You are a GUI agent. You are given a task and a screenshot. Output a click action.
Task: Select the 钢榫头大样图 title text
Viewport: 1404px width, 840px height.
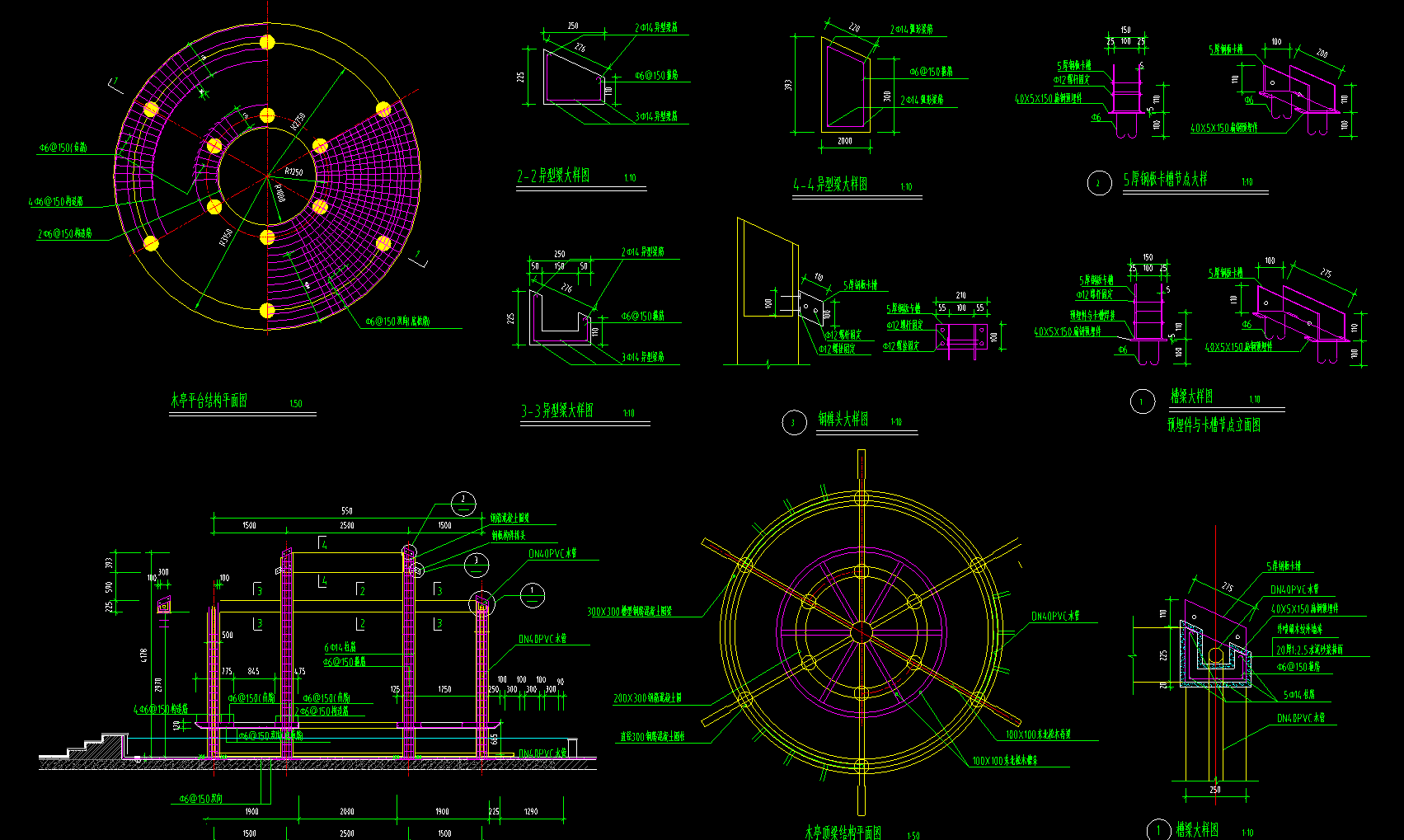click(x=843, y=420)
